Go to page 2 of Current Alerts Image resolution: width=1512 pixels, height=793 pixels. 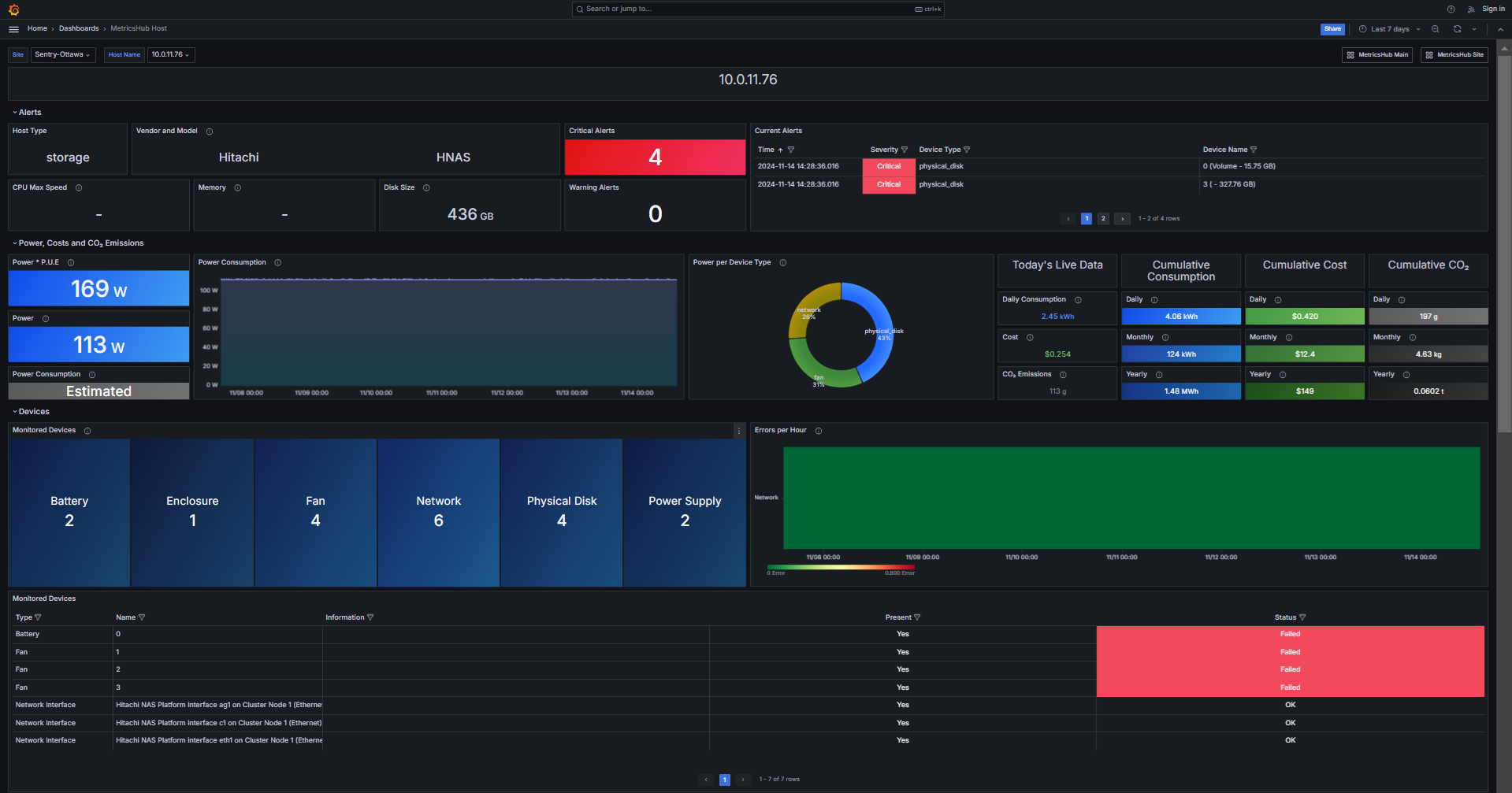coord(1103,219)
